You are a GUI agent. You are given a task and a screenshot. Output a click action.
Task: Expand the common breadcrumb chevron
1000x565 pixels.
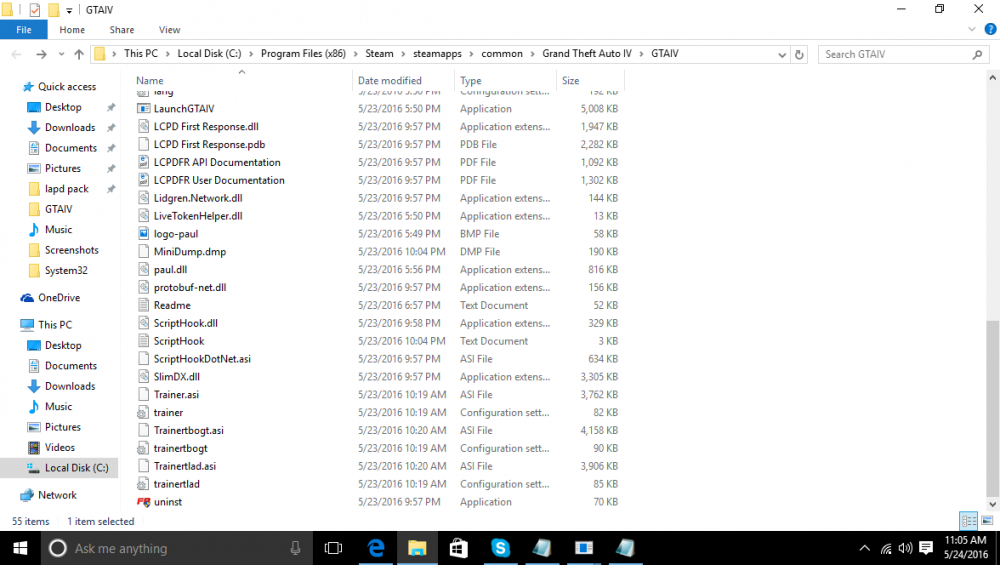pyautogui.click(x=533, y=54)
